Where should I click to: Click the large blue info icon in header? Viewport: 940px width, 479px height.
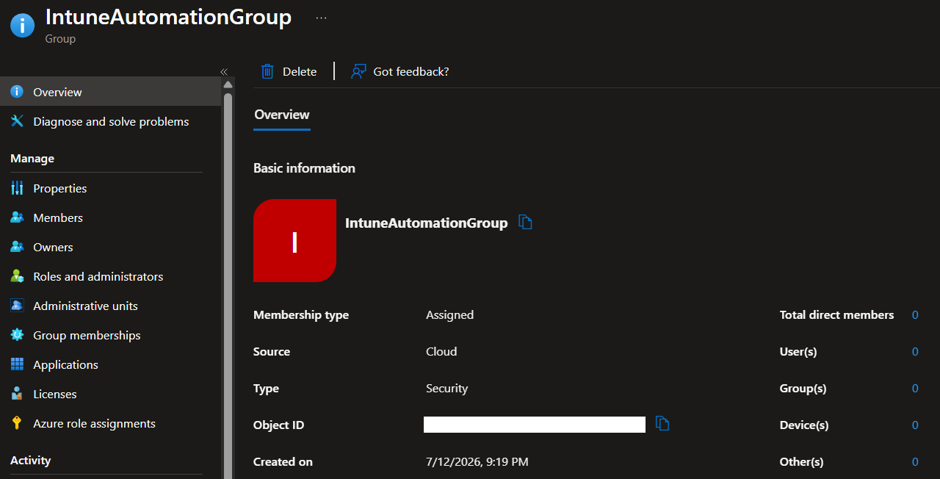(23, 25)
